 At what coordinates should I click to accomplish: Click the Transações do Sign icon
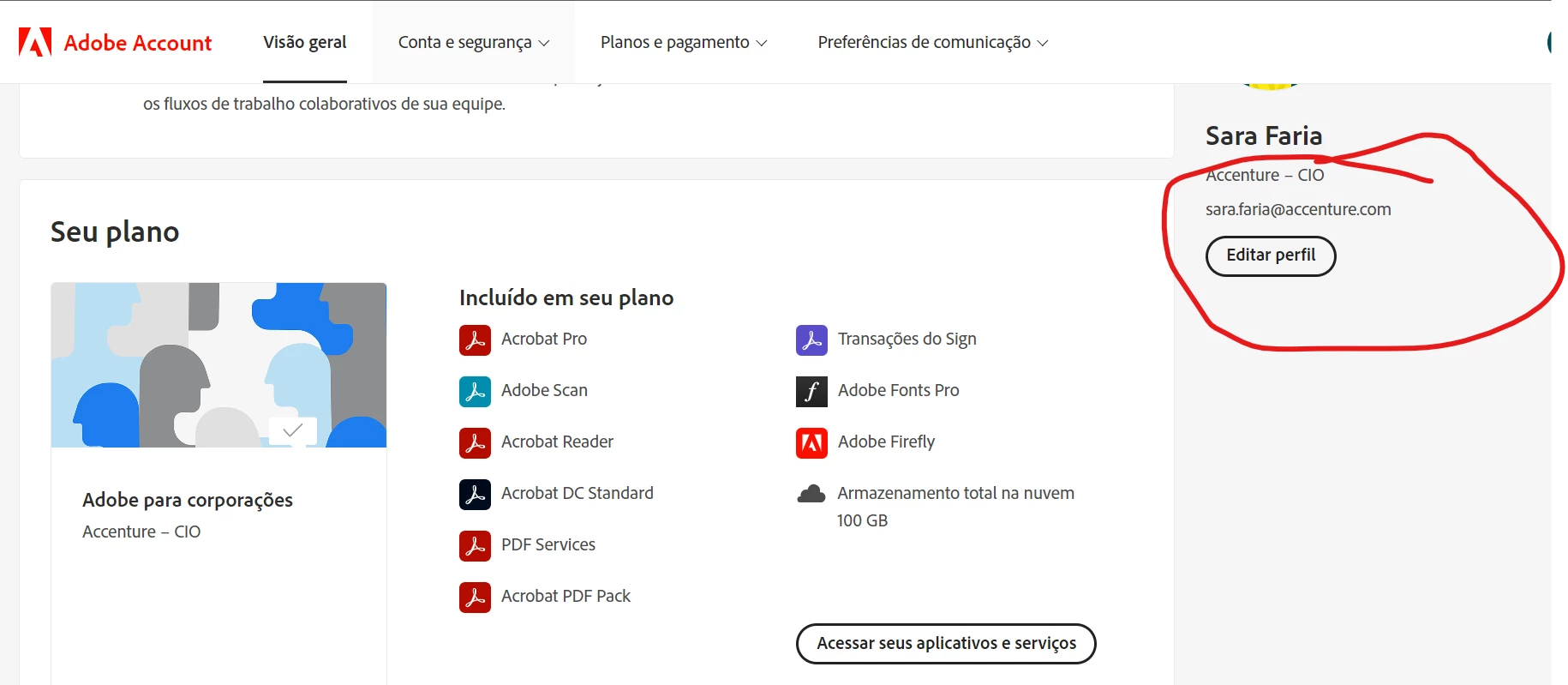[811, 339]
